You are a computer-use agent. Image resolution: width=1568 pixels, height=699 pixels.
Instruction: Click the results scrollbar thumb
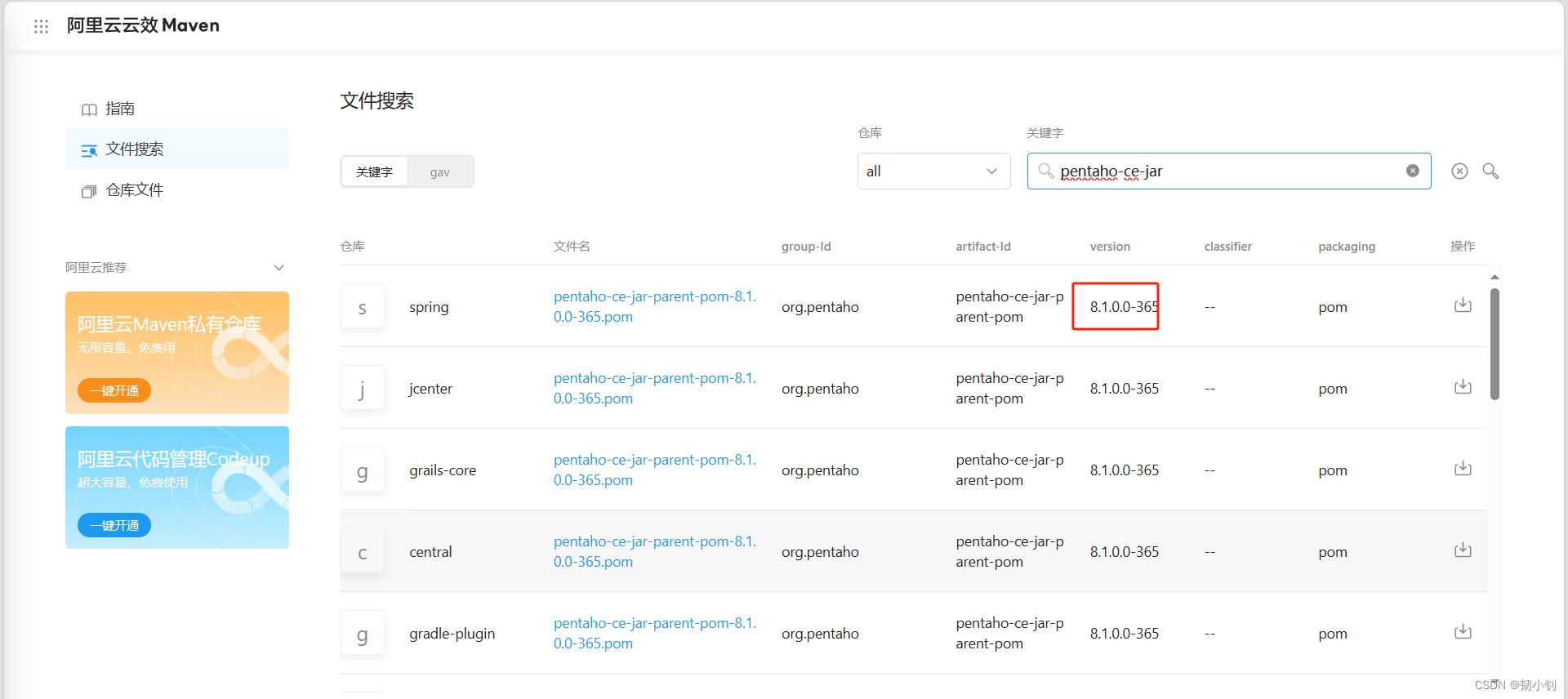tap(1494, 344)
